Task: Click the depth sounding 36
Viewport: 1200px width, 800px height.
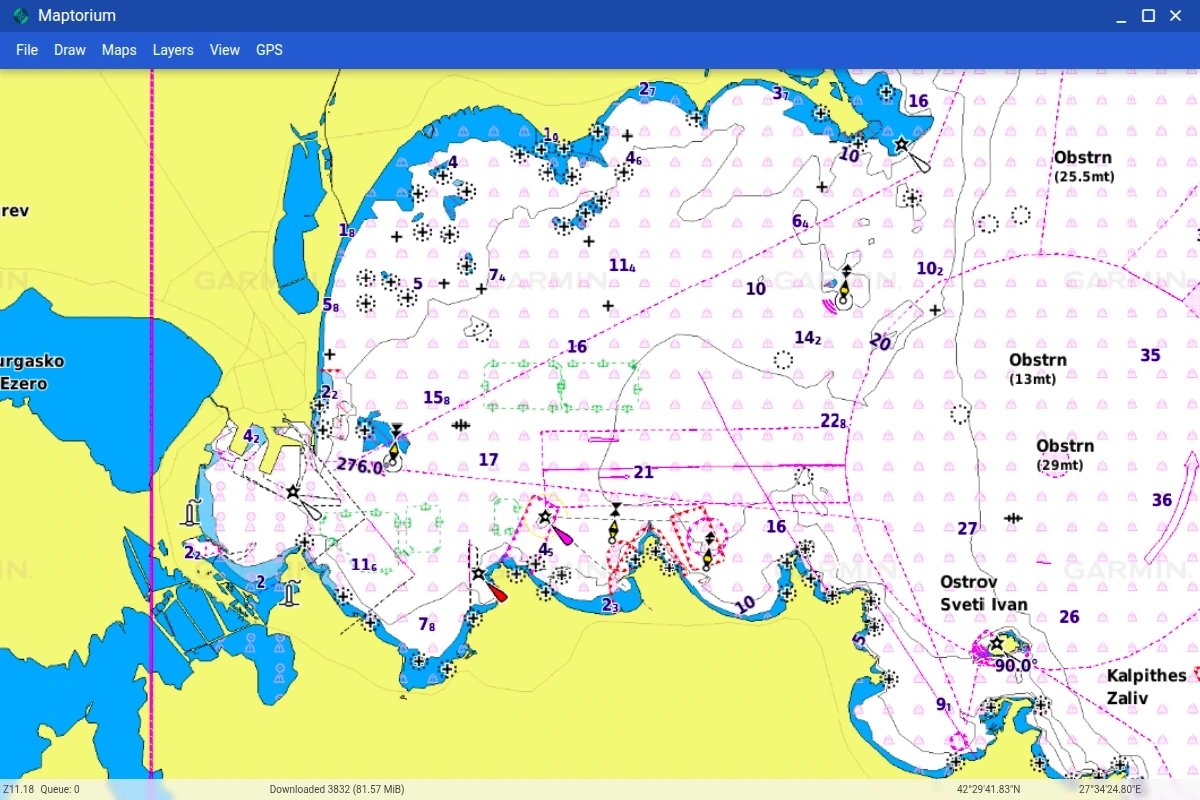Action: pyautogui.click(x=1161, y=500)
